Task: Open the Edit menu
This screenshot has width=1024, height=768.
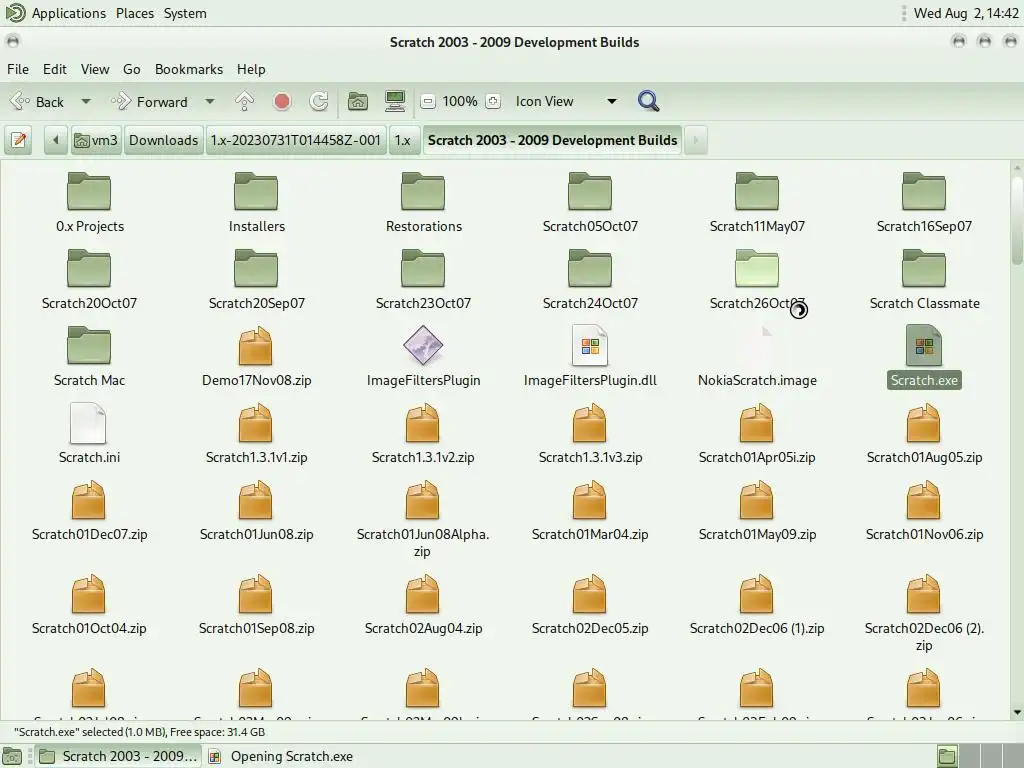Action: click(55, 69)
